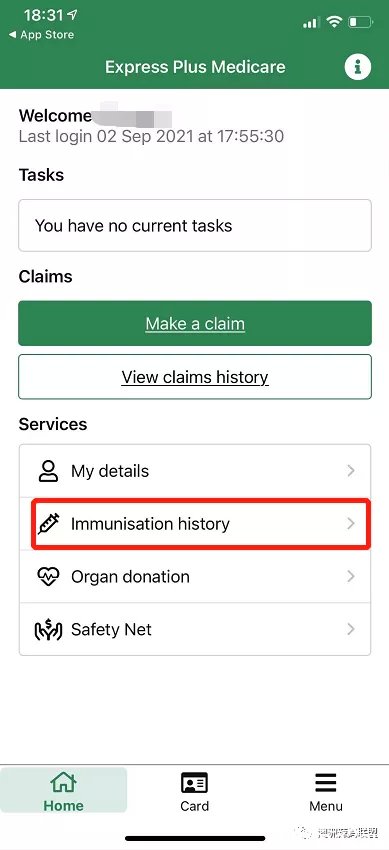389x850 pixels.
Task: Expand My details with its chevron
Action: click(x=351, y=471)
